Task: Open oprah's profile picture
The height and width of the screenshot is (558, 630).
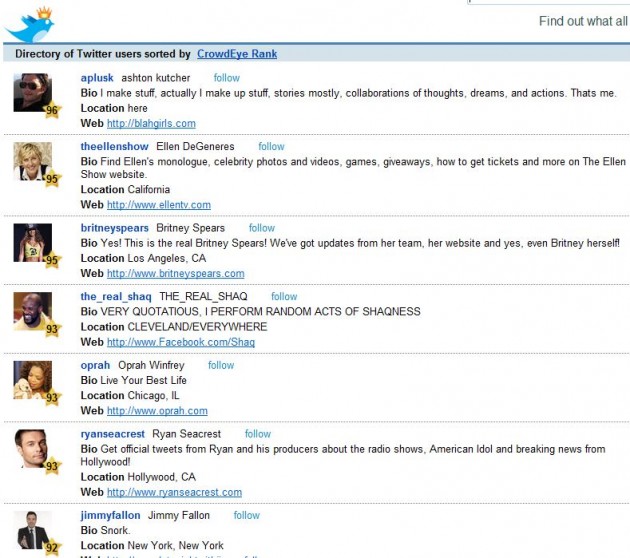Action: 33,380
